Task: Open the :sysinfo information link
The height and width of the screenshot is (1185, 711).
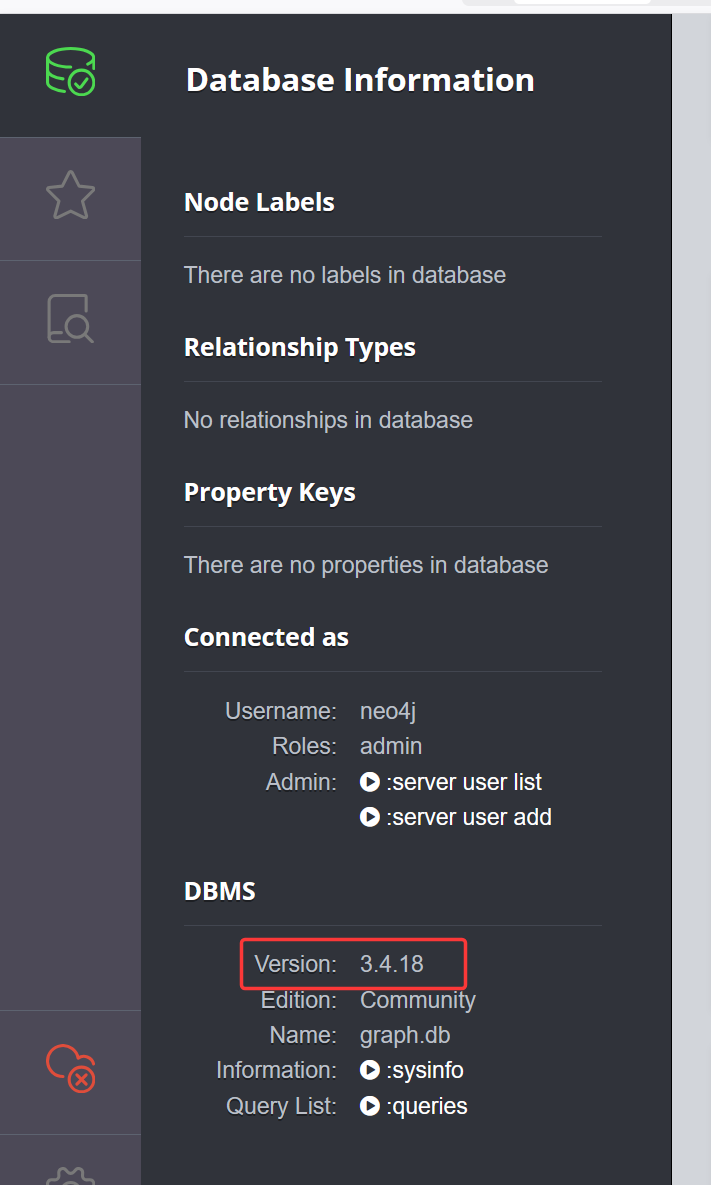Action: tap(425, 1071)
